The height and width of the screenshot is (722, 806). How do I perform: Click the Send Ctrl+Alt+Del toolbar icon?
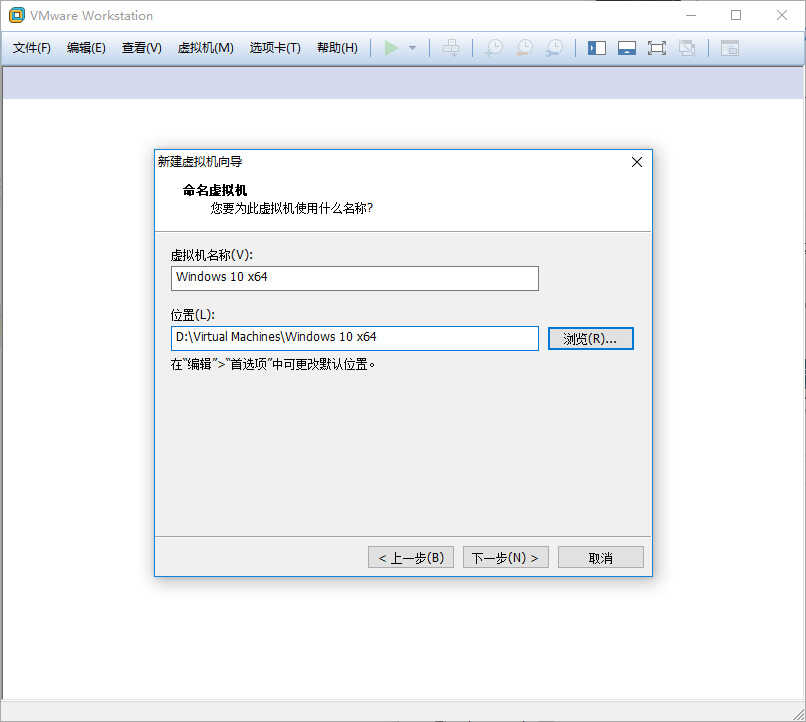(451, 48)
